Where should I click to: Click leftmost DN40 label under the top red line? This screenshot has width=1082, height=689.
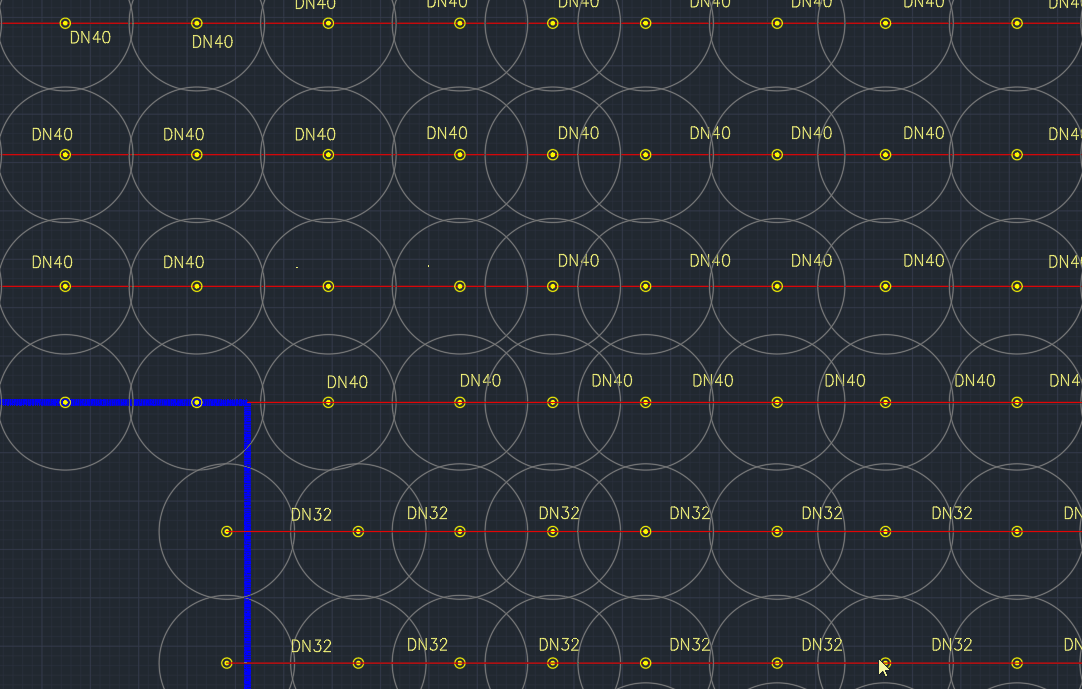coord(90,38)
